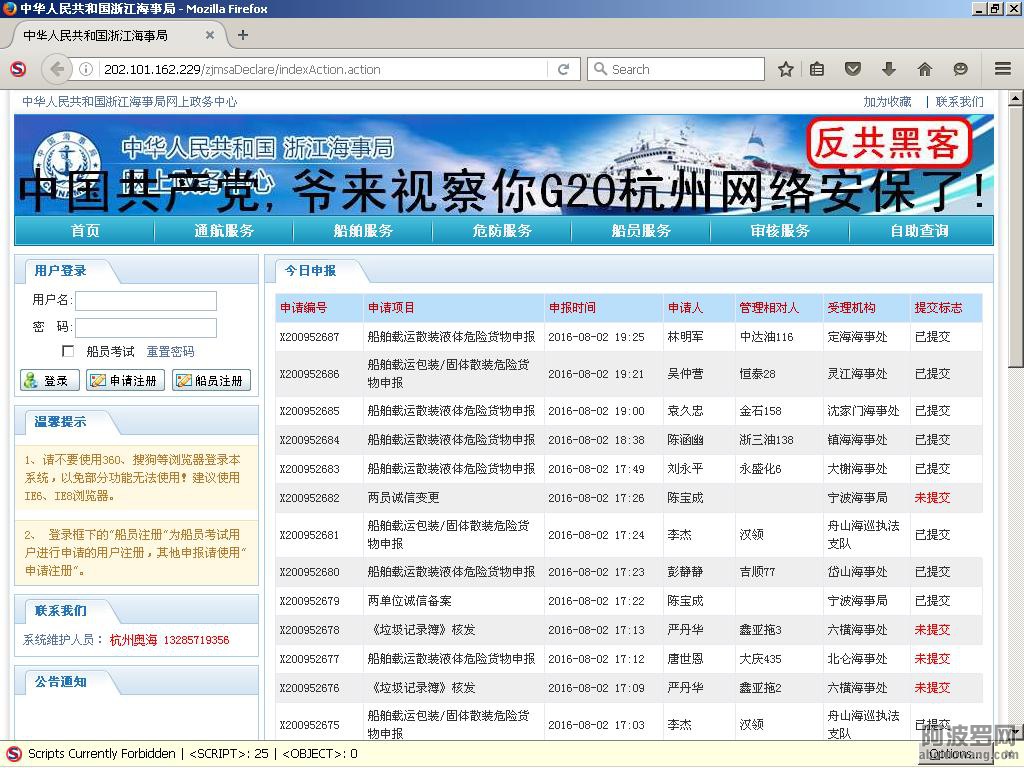Click the 登录 login button

pyautogui.click(x=49, y=381)
